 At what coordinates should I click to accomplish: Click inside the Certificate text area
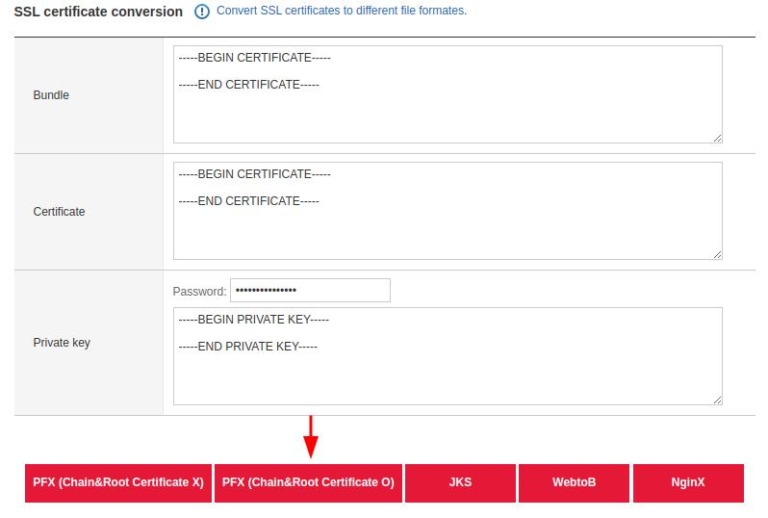(447, 228)
